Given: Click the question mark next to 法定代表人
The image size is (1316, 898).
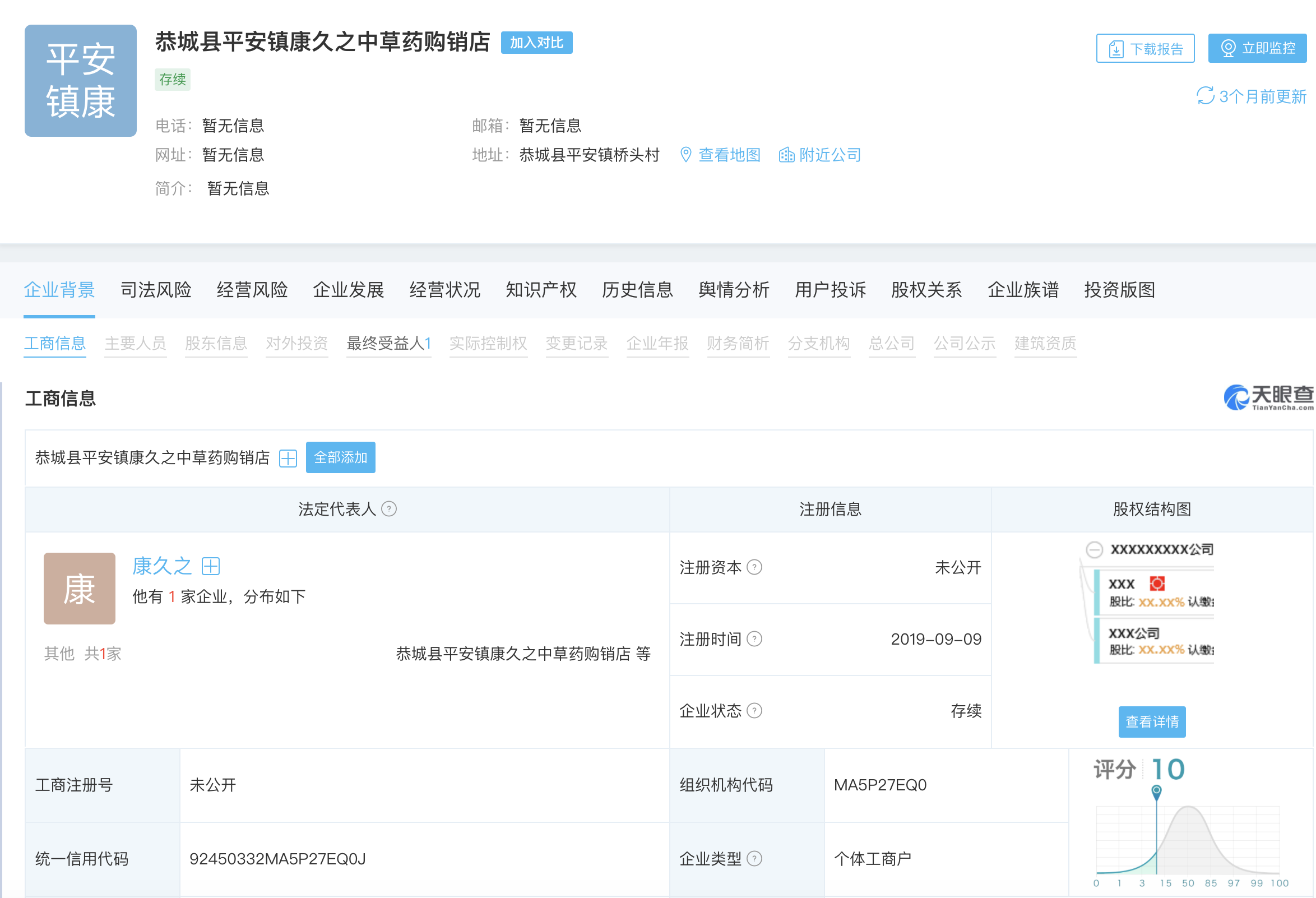Looking at the screenshot, I should tap(388, 509).
